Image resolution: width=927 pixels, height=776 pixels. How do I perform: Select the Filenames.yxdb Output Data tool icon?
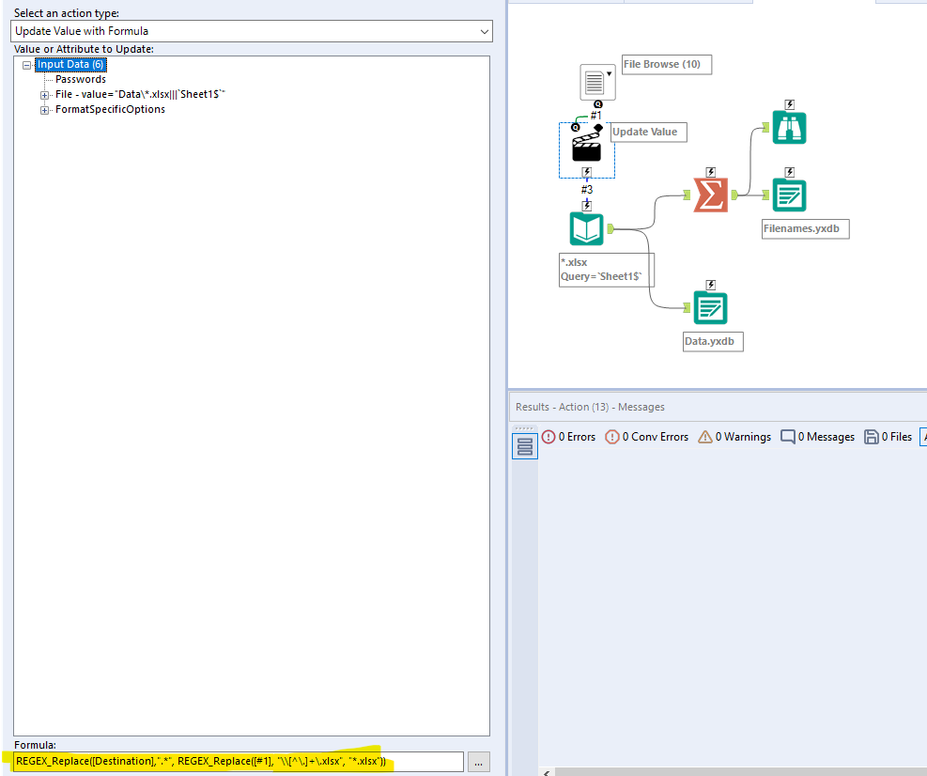click(789, 194)
